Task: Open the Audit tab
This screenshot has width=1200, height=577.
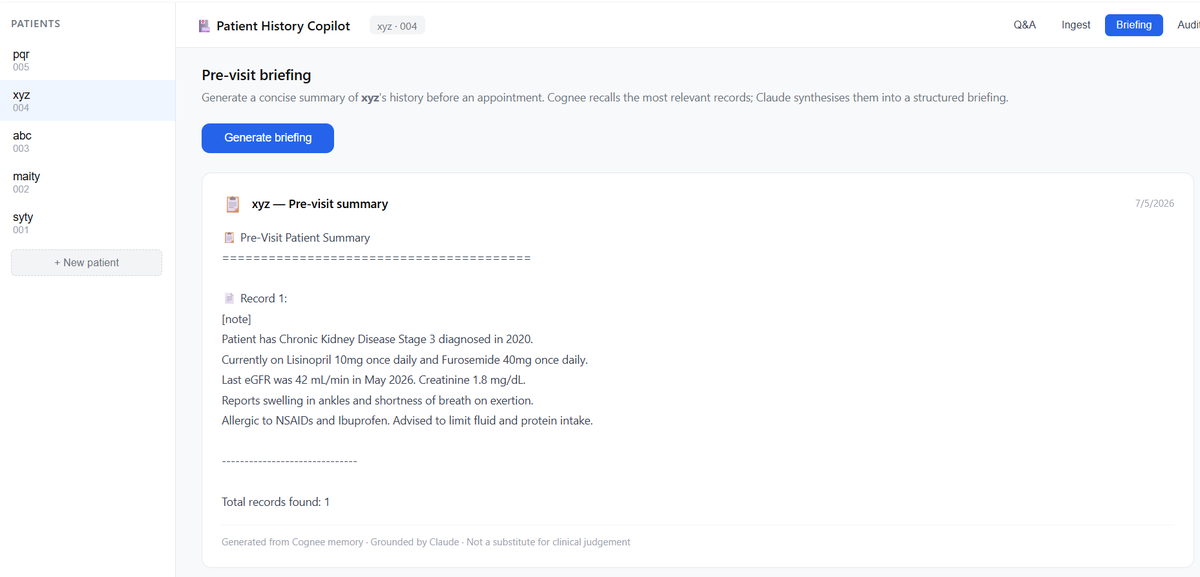Action: point(1188,25)
